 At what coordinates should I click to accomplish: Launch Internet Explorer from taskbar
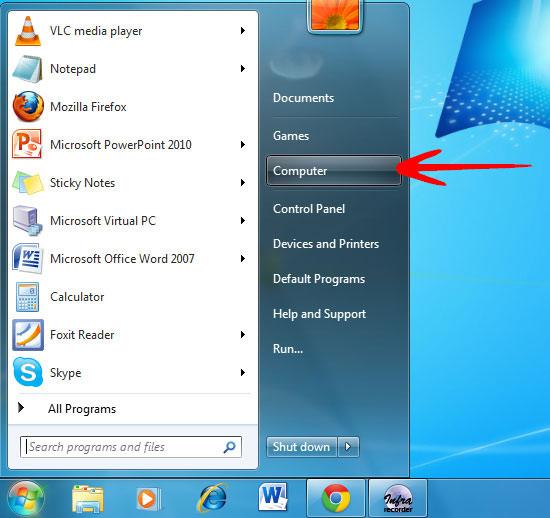click(212, 498)
